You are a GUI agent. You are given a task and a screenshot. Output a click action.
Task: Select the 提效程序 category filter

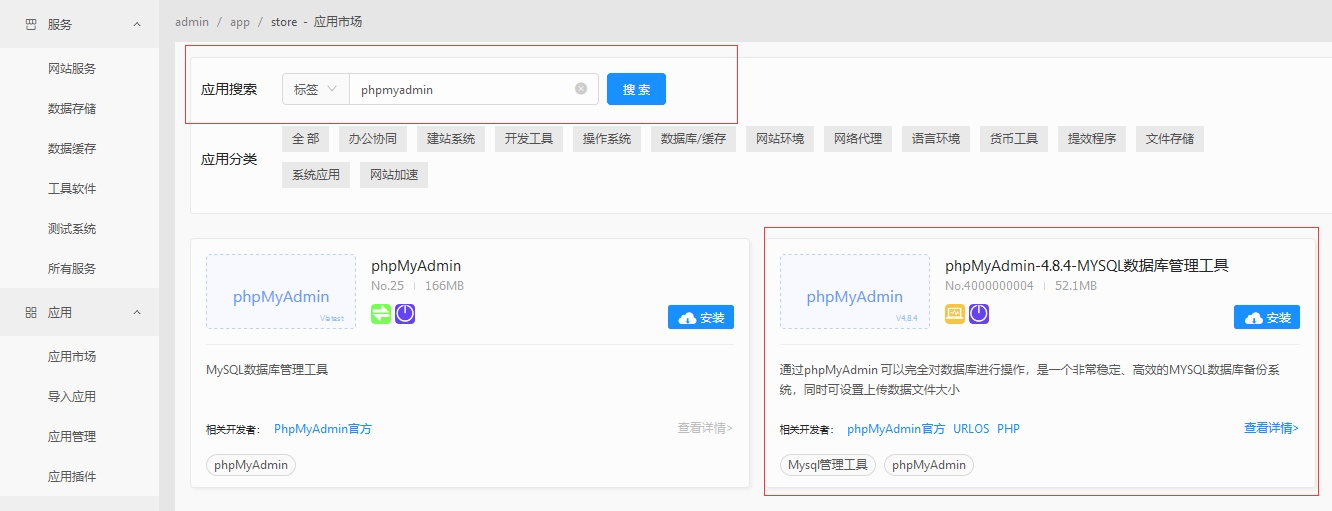click(x=1092, y=139)
